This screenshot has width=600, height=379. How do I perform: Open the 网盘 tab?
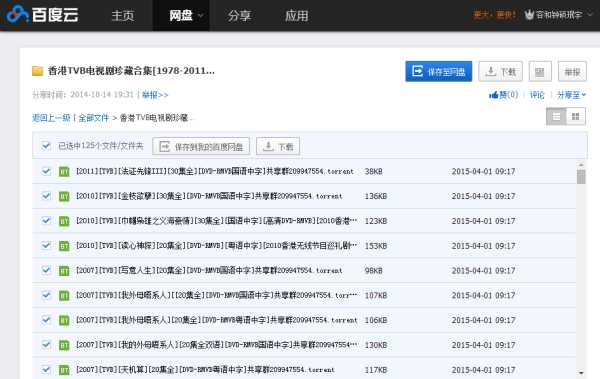pos(181,16)
